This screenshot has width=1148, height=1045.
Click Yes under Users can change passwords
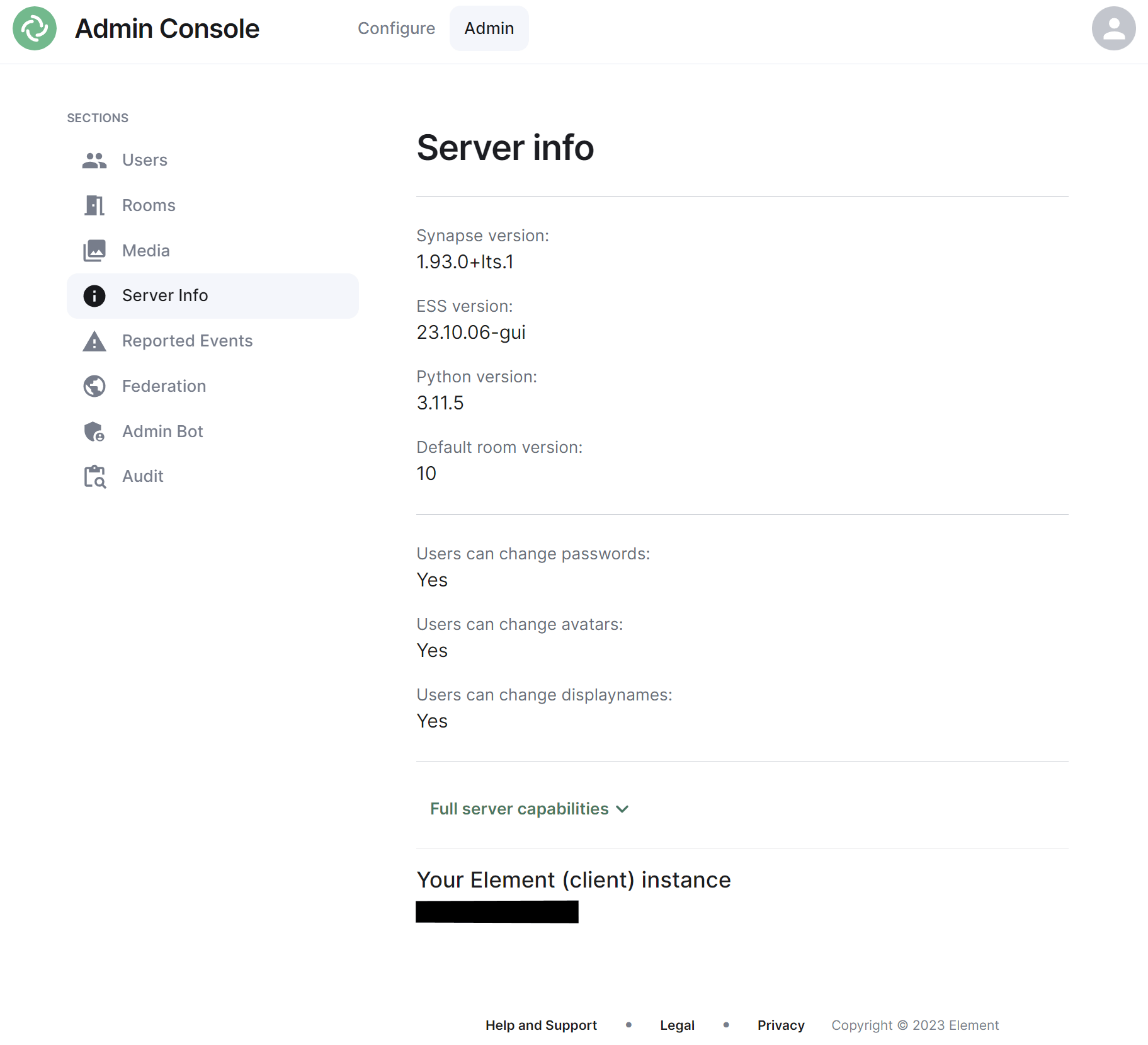432,580
